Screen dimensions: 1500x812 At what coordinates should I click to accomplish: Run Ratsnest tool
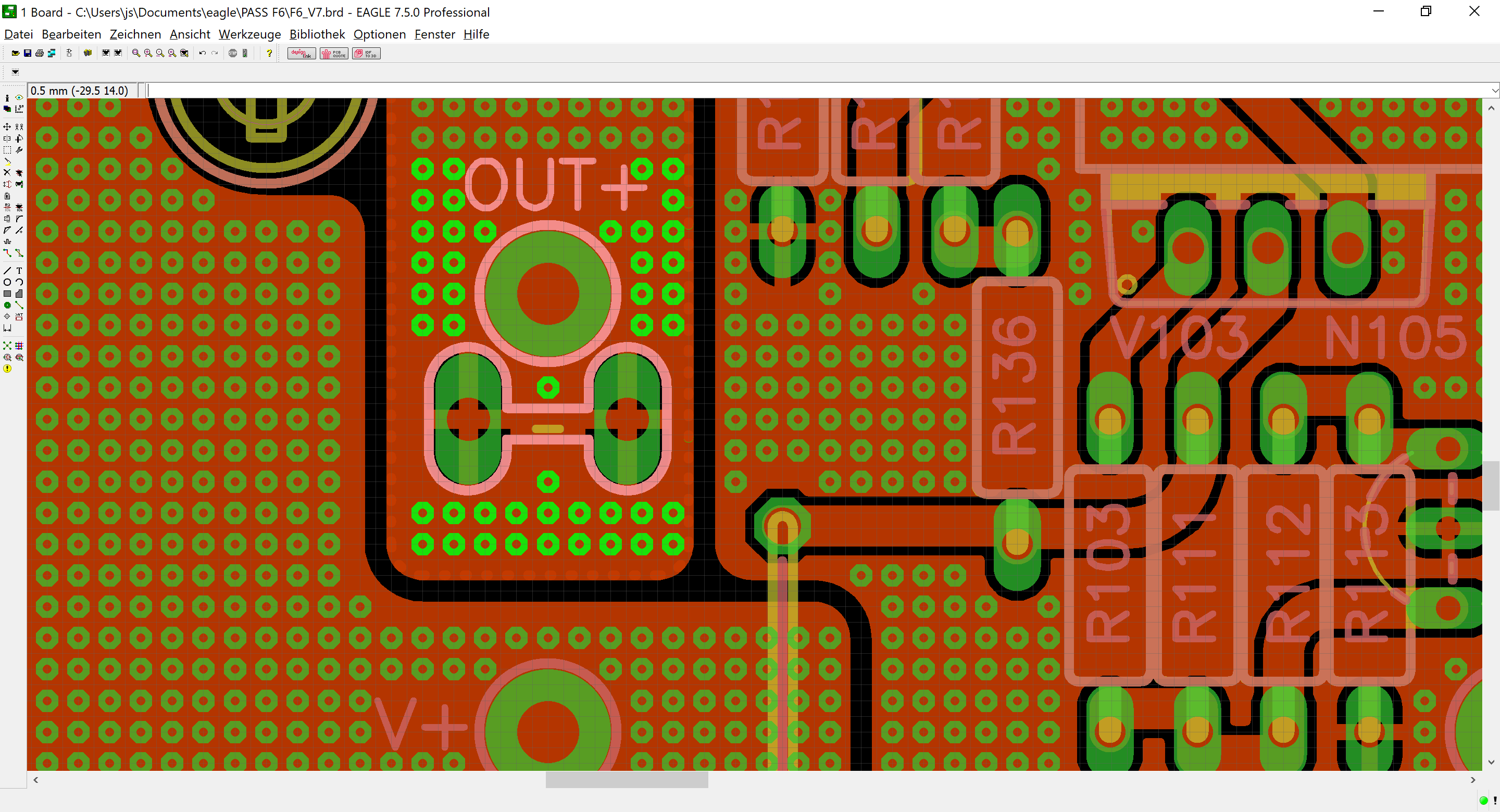click(x=7, y=346)
